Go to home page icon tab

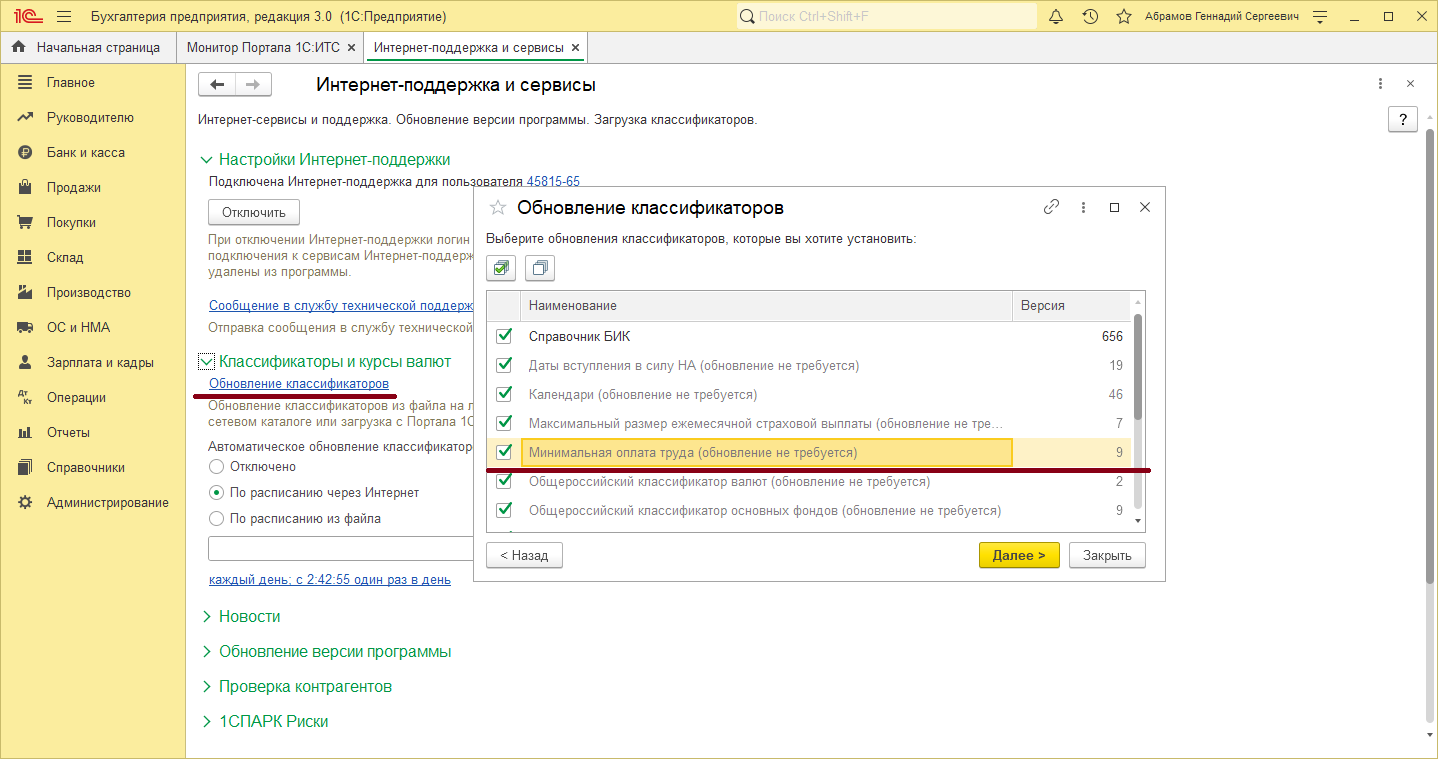click(x=18, y=47)
